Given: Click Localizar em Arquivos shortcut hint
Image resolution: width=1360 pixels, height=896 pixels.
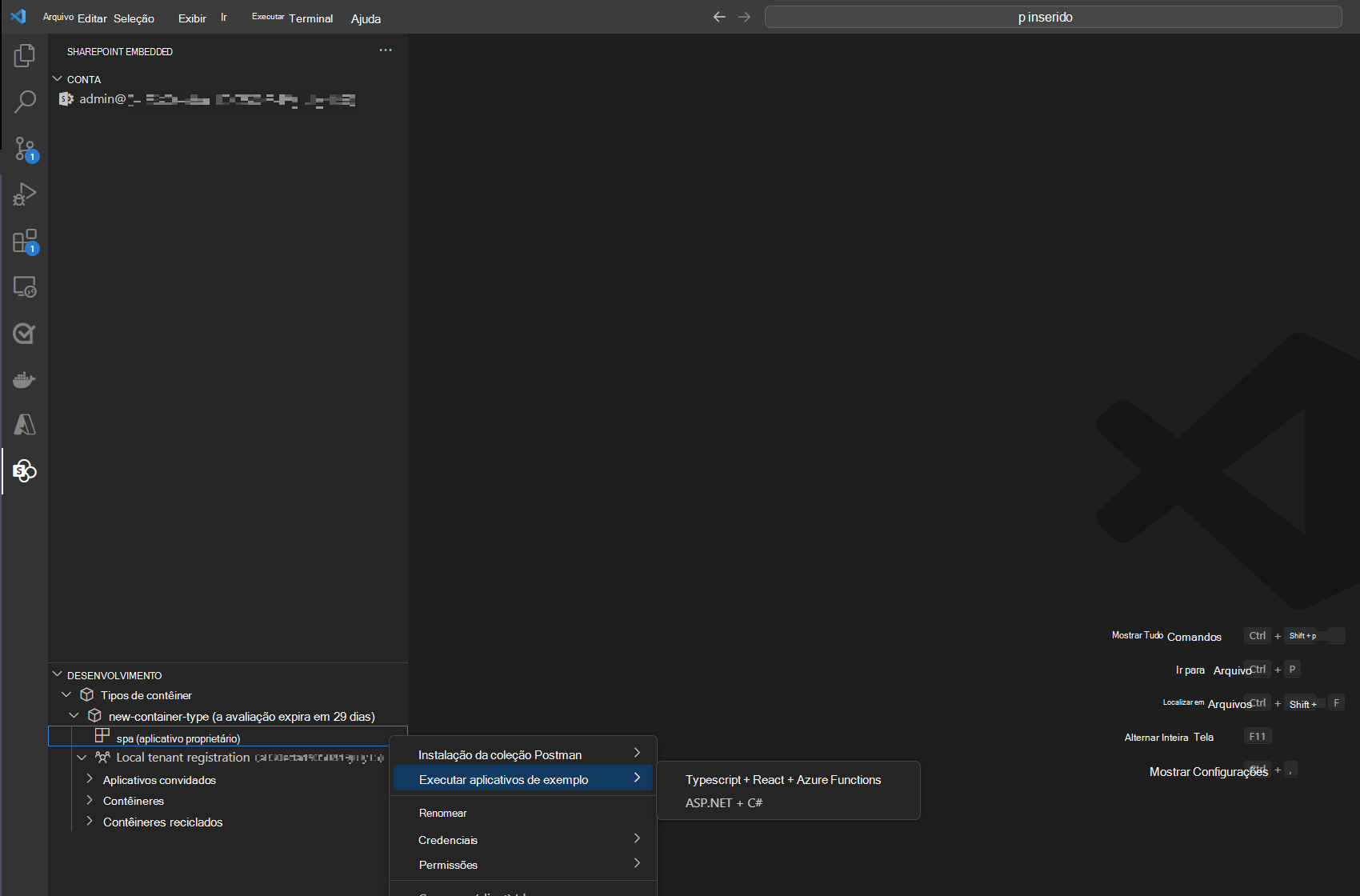Looking at the screenshot, I should pos(1207,703).
